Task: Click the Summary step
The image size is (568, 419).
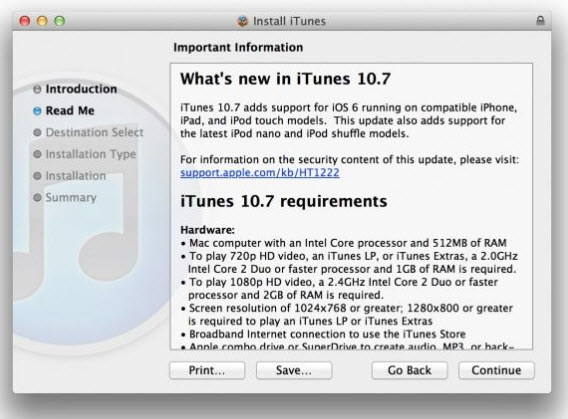Action: tap(71, 197)
